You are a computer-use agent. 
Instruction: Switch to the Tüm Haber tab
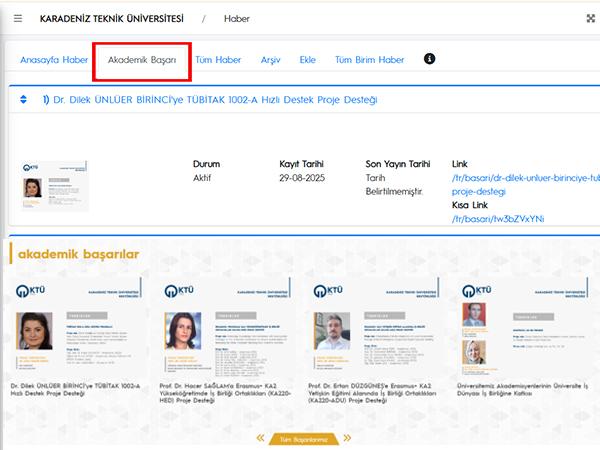point(218,60)
